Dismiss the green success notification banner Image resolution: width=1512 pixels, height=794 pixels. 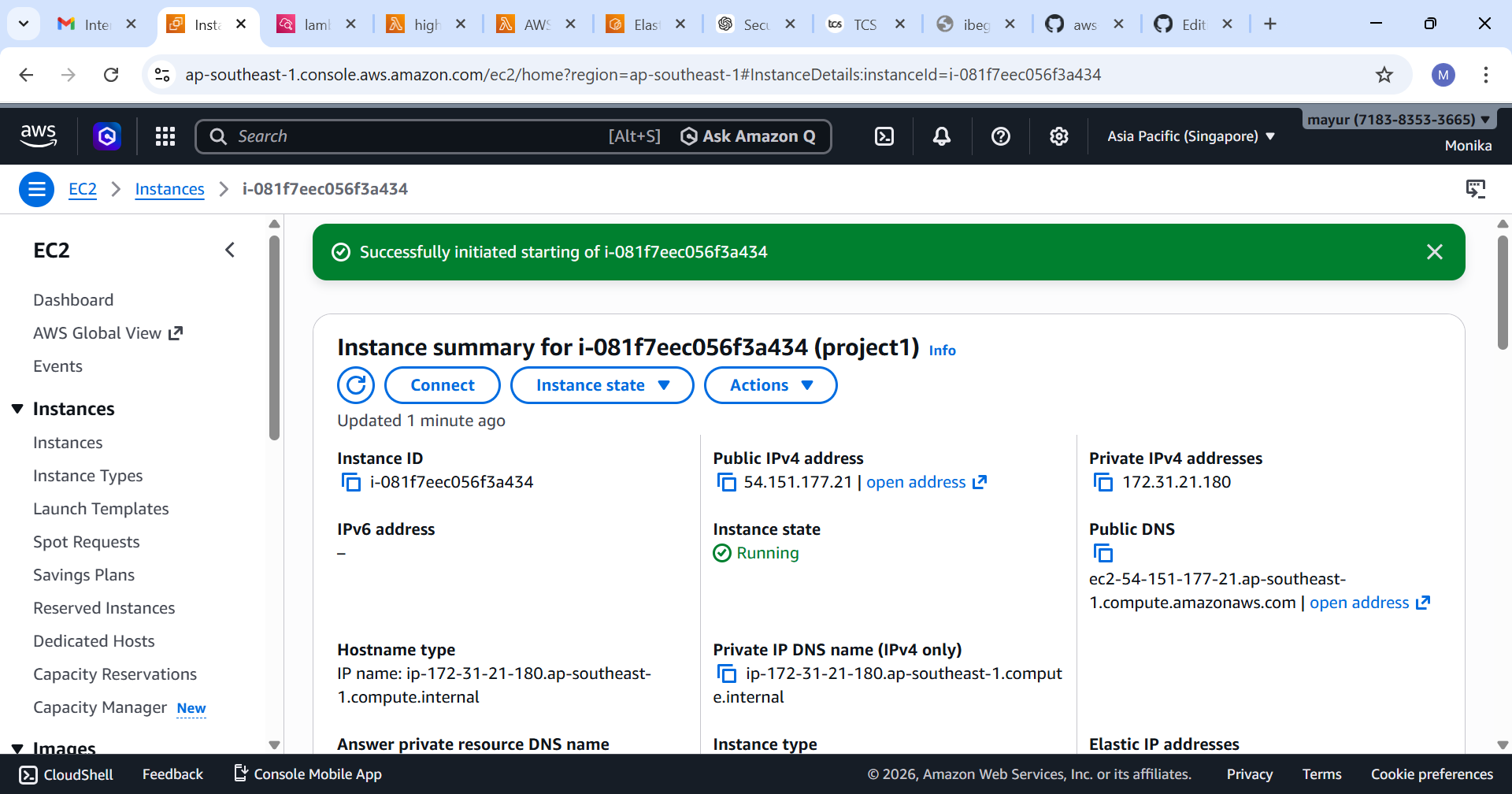[1435, 251]
